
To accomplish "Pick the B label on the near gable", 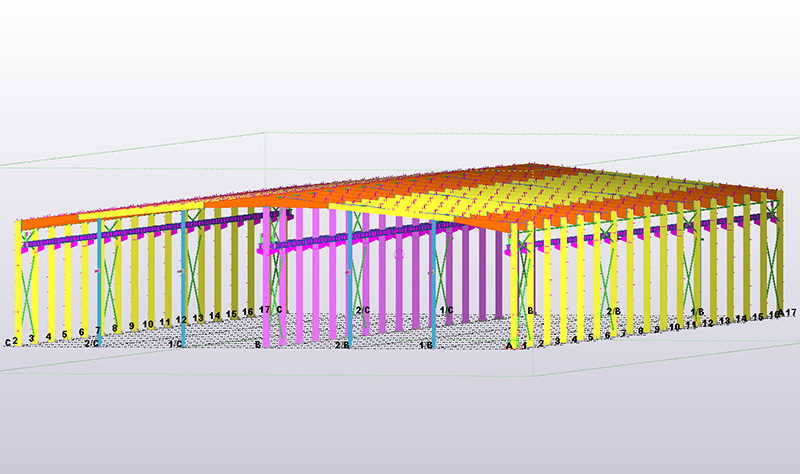I will pyautogui.click(x=258, y=345).
